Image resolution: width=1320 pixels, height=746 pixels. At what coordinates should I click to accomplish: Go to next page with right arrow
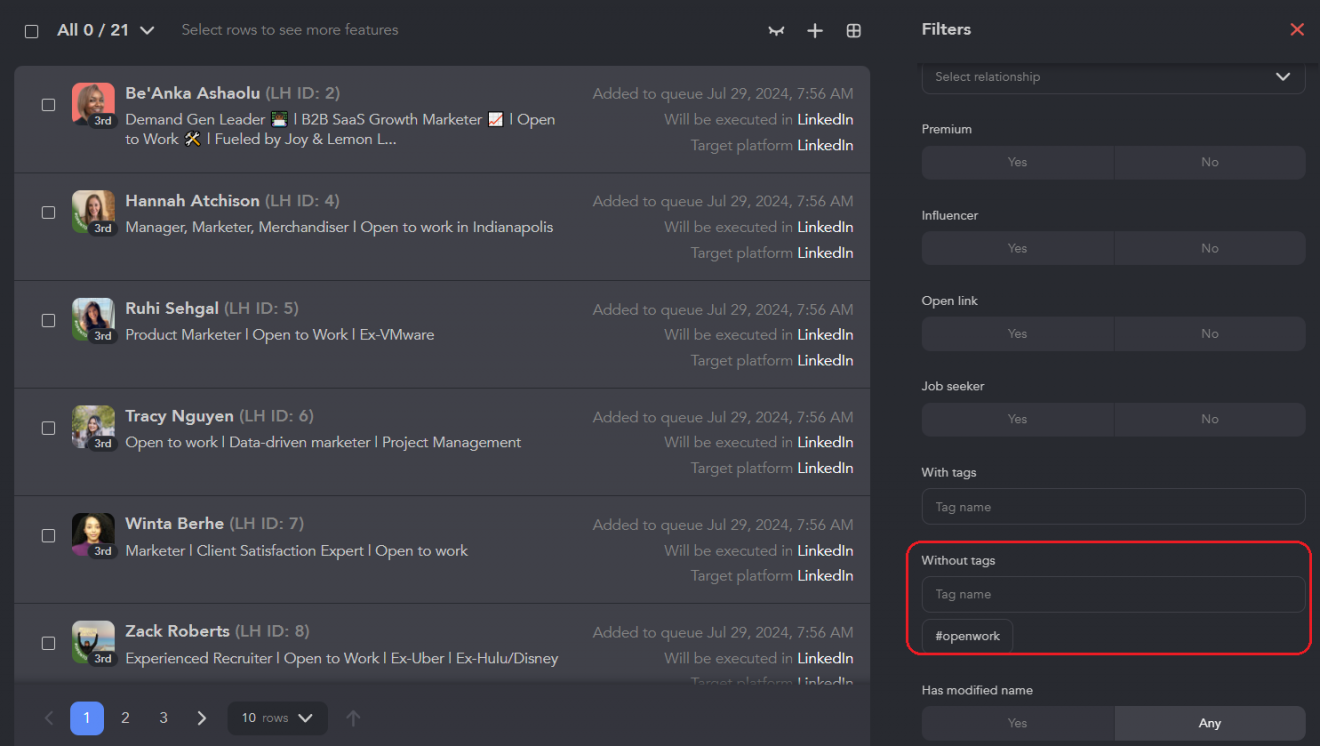point(202,718)
